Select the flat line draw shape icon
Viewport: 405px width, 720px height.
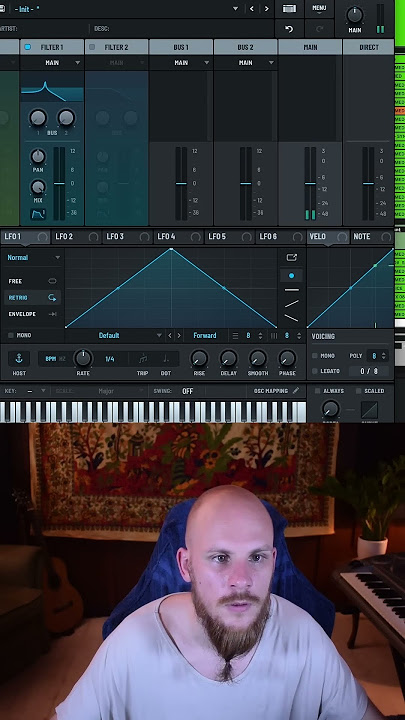291,290
